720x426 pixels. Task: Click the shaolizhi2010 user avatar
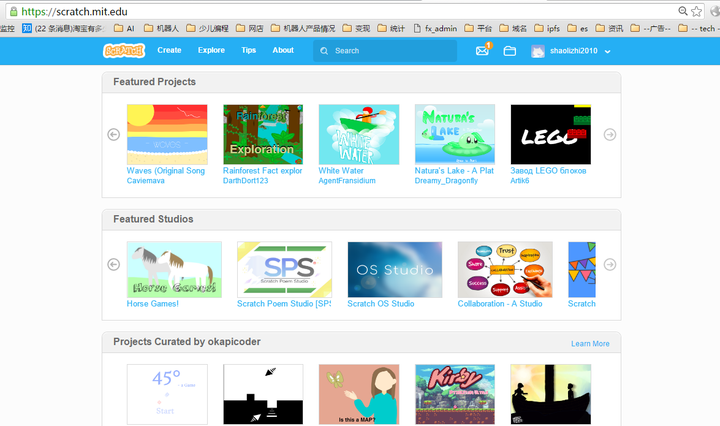point(538,51)
